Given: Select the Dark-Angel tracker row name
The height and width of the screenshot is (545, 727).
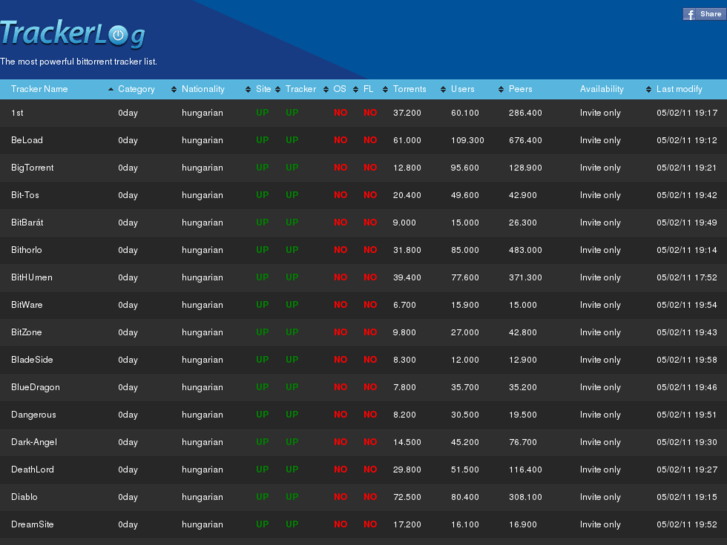Looking at the screenshot, I should point(34,442).
